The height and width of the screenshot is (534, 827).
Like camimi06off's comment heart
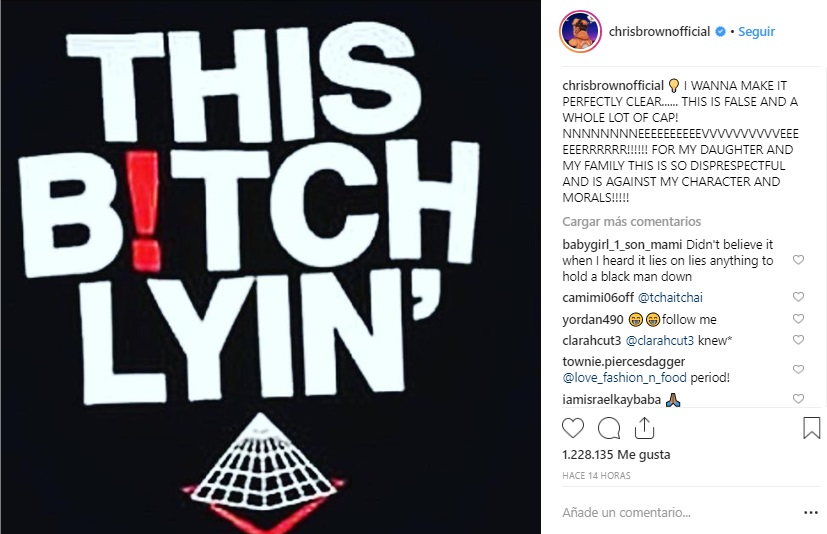click(799, 297)
